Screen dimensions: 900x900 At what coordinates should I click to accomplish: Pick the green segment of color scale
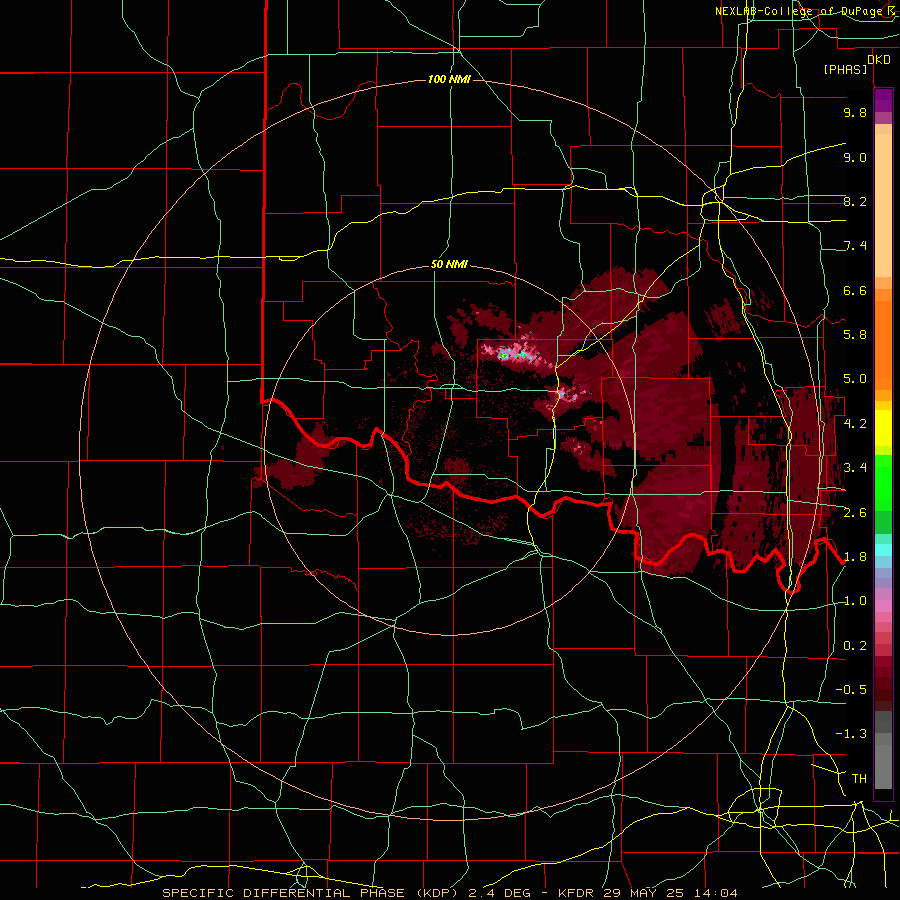point(883,482)
